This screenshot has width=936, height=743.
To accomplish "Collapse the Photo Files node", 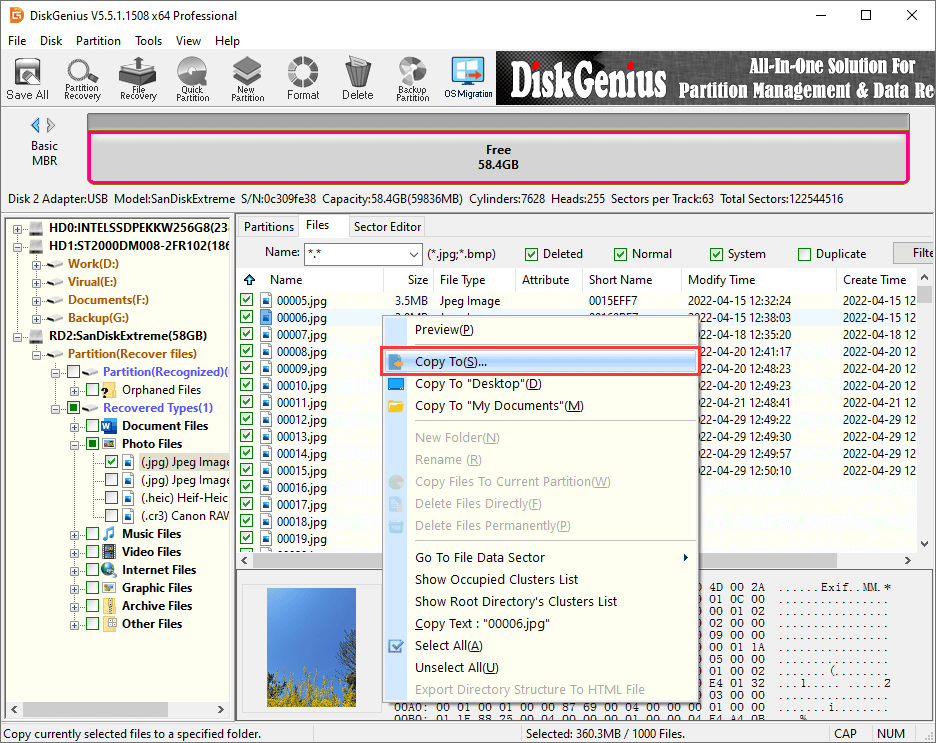I will coord(74,445).
